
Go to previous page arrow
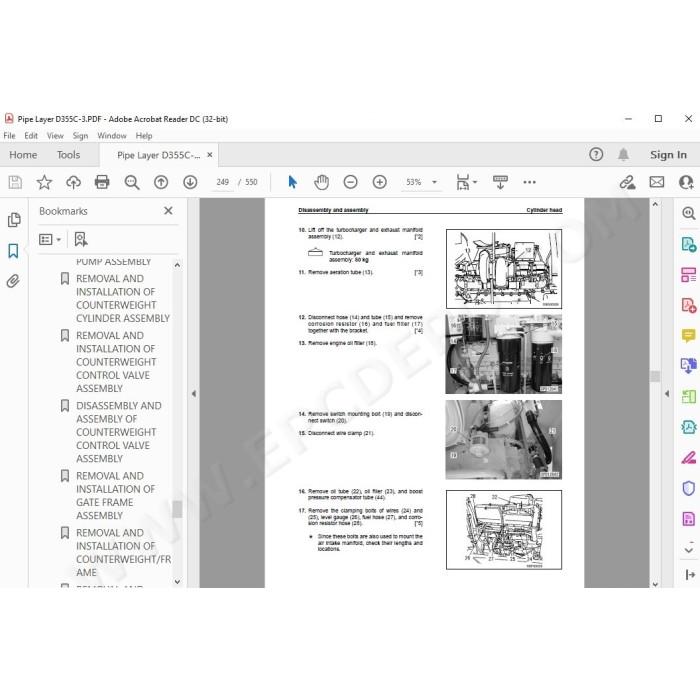point(161,182)
